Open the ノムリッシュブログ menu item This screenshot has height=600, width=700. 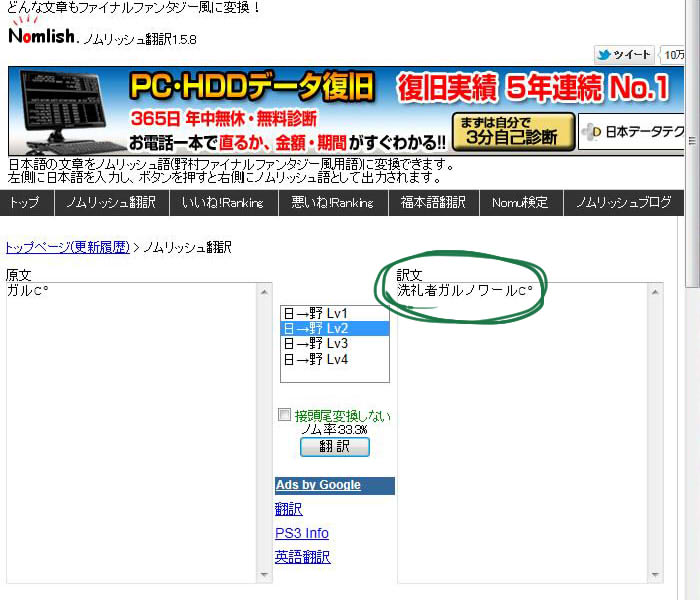point(624,203)
